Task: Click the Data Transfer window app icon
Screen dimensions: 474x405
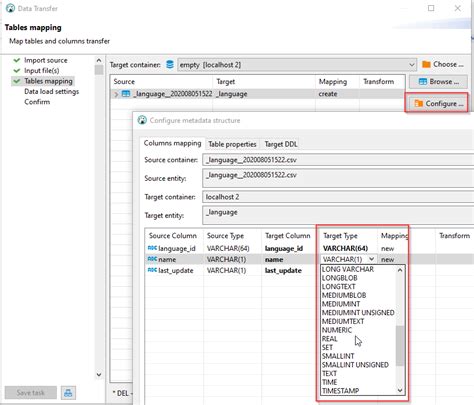Action: pos(10,8)
